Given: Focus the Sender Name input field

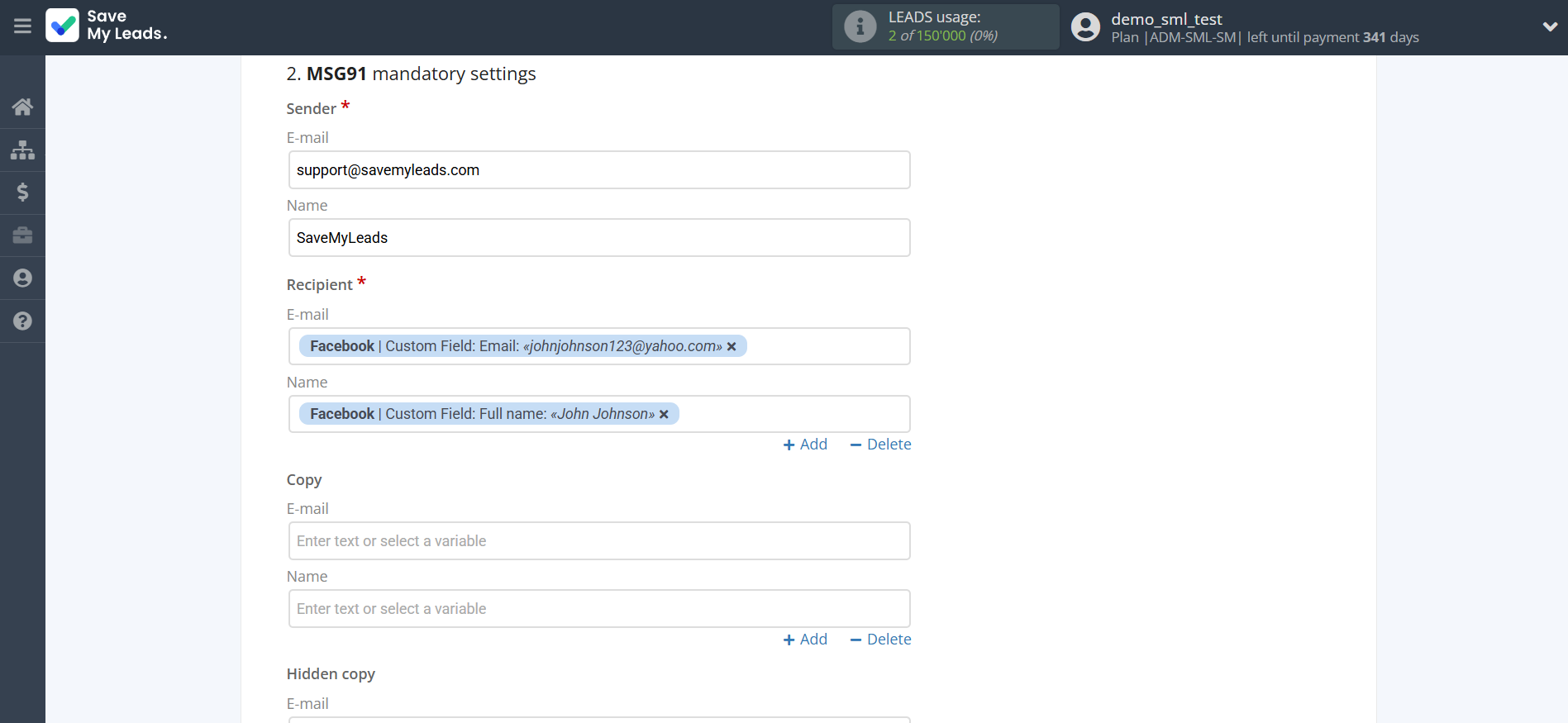Looking at the screenshot, I should point(599,238).
